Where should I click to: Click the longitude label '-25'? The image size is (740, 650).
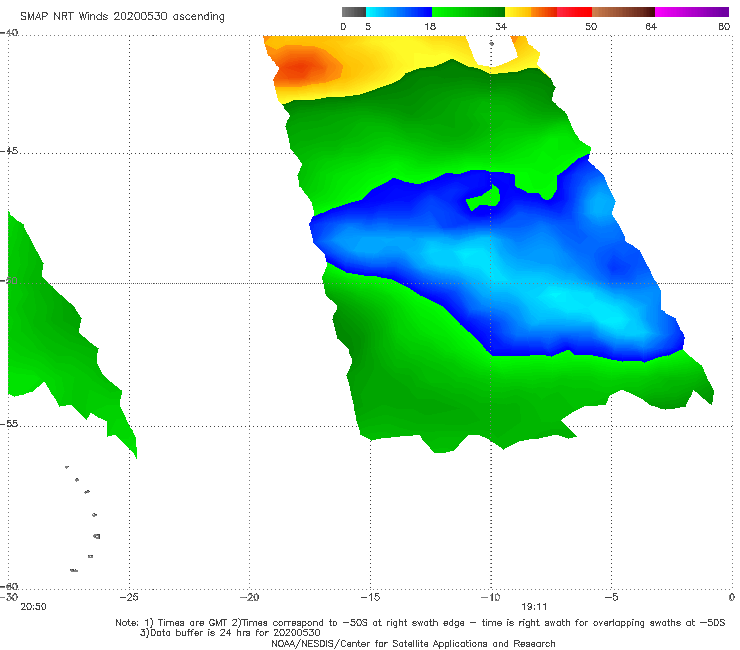click(x=129, y=597)
